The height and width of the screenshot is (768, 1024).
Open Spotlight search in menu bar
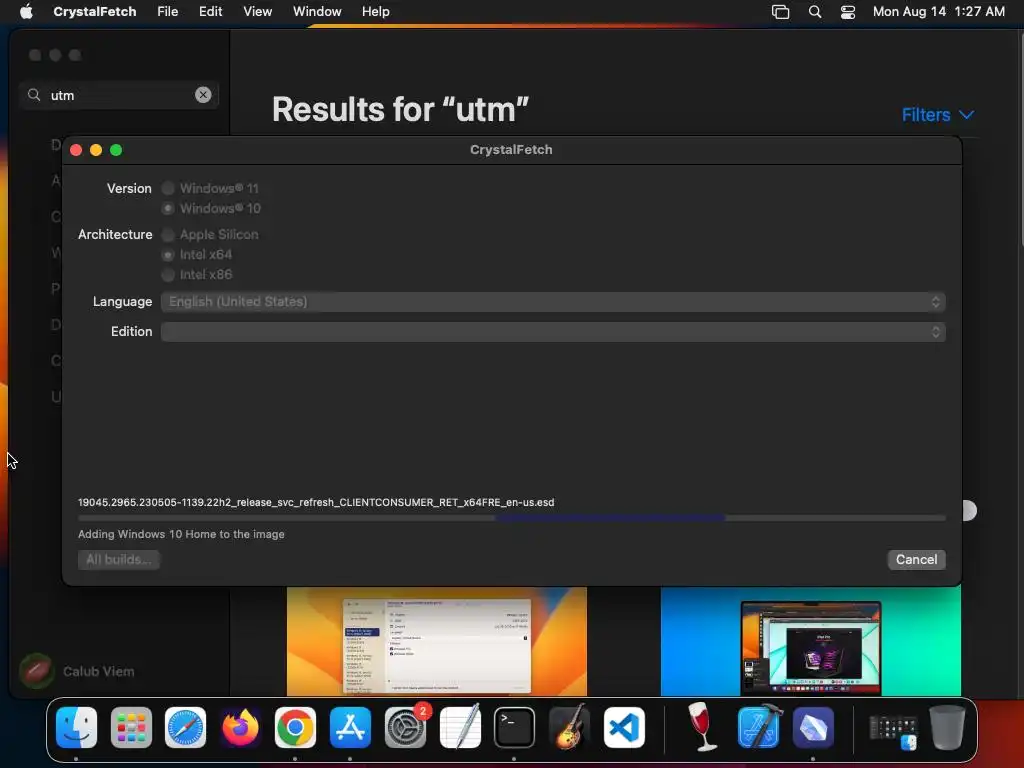pos(814,11)
